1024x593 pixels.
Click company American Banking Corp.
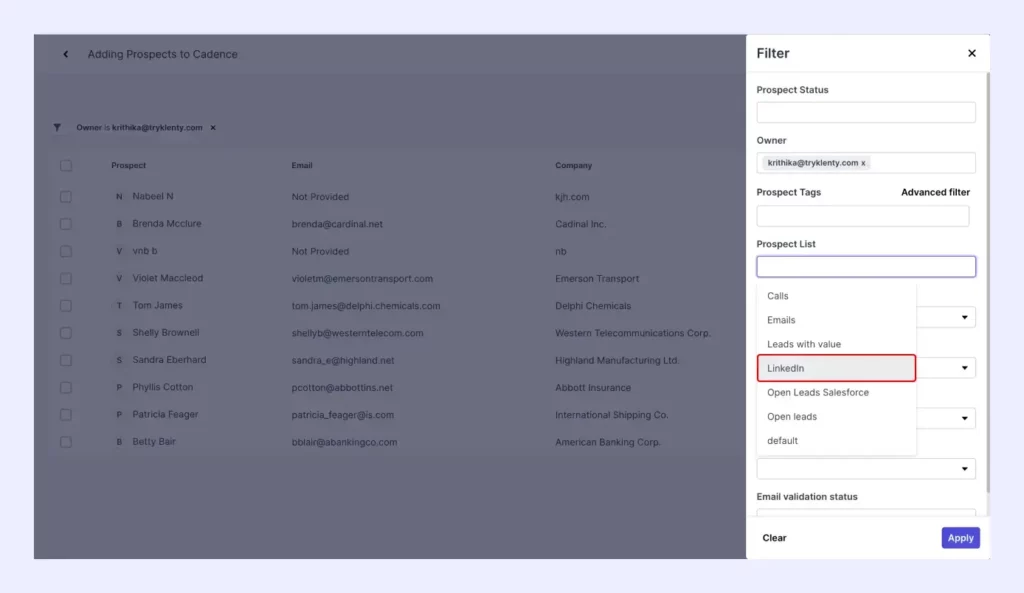coord(608,442)
